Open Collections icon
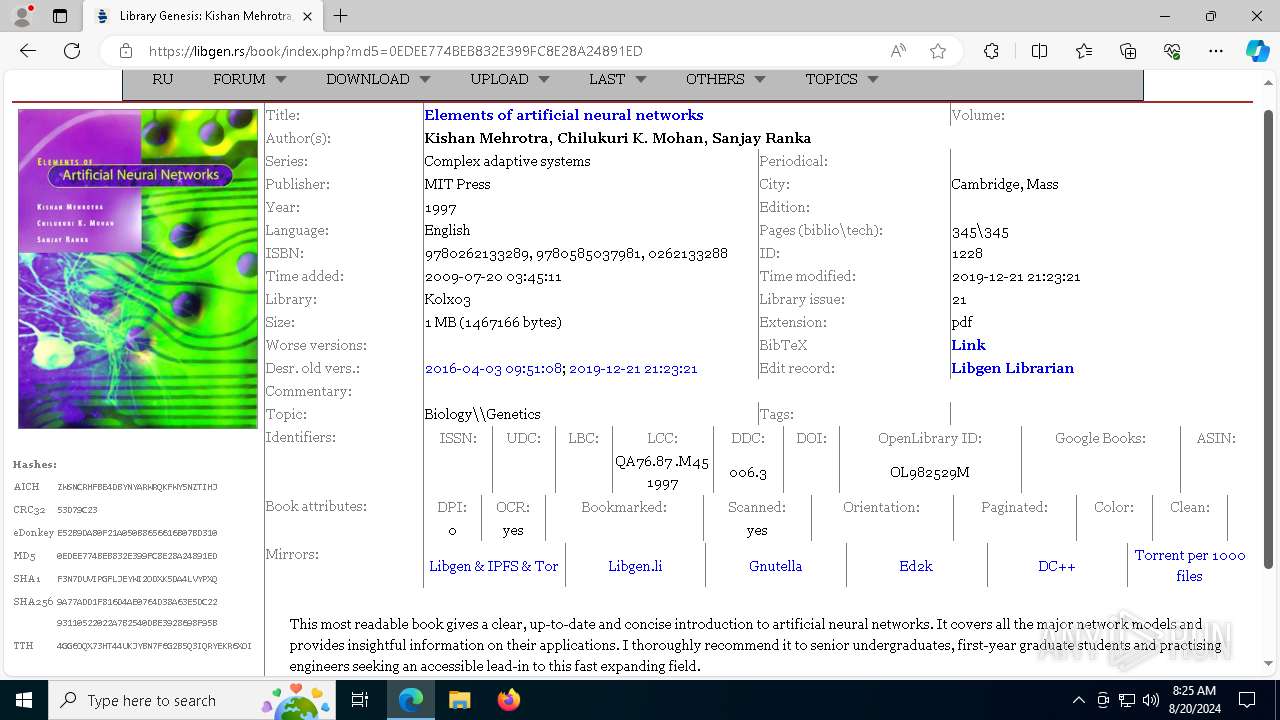 [x=1128, y=51]
